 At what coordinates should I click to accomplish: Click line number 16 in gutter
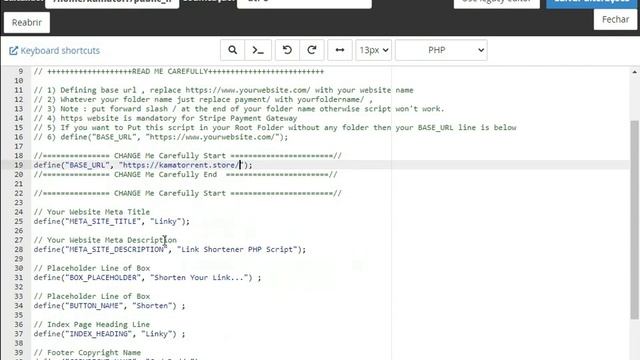tap(19, 137)
